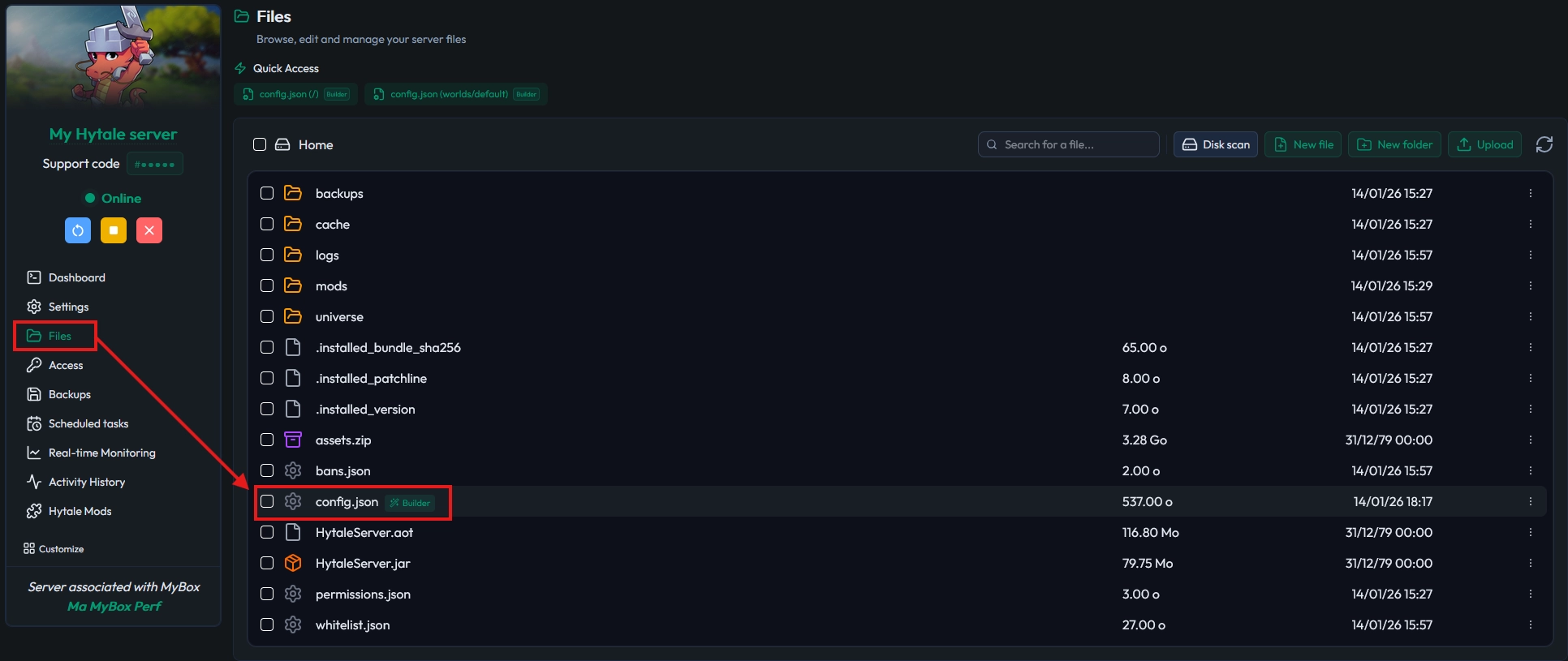Open the three-dot menu for mods folder

[x=1530, y=285]
